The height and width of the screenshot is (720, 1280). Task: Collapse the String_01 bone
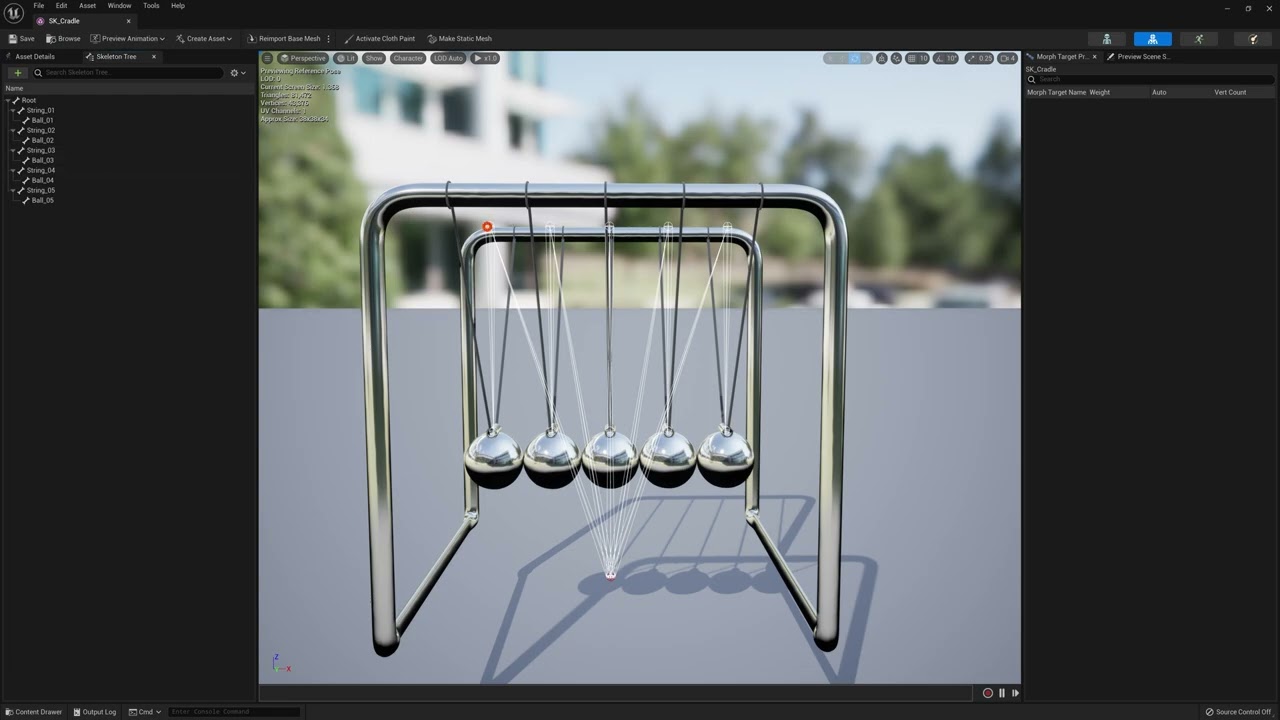[13, 110]
